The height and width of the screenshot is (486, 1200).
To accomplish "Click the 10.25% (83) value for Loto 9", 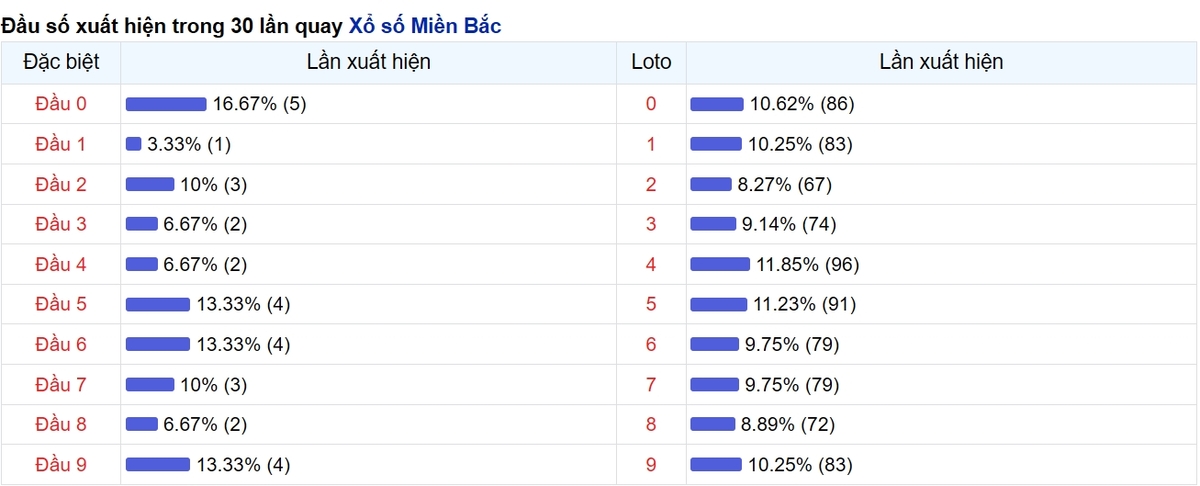I will click(x=800, y=464).
